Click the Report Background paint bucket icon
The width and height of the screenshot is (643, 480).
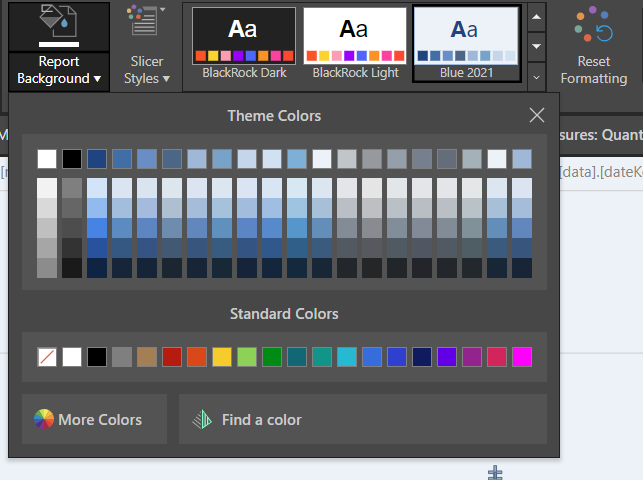coord(56,23)
